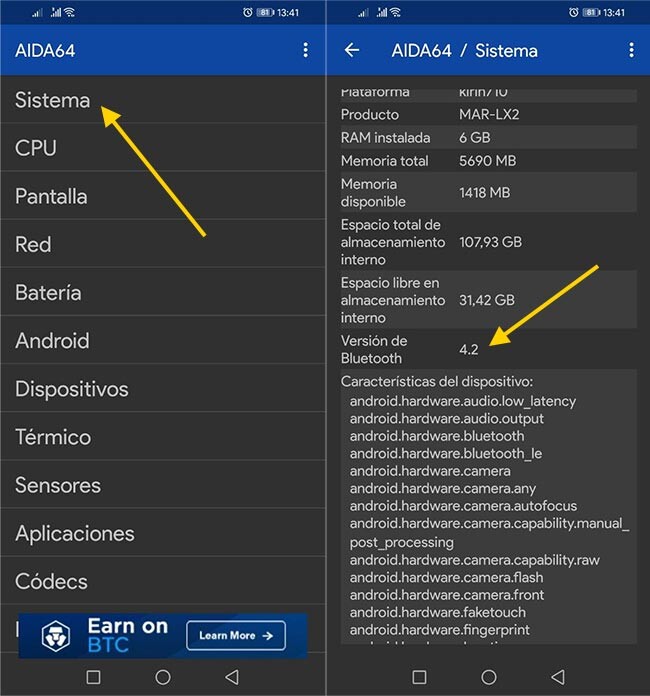Select Memoria total 5690 MB row

488,161
